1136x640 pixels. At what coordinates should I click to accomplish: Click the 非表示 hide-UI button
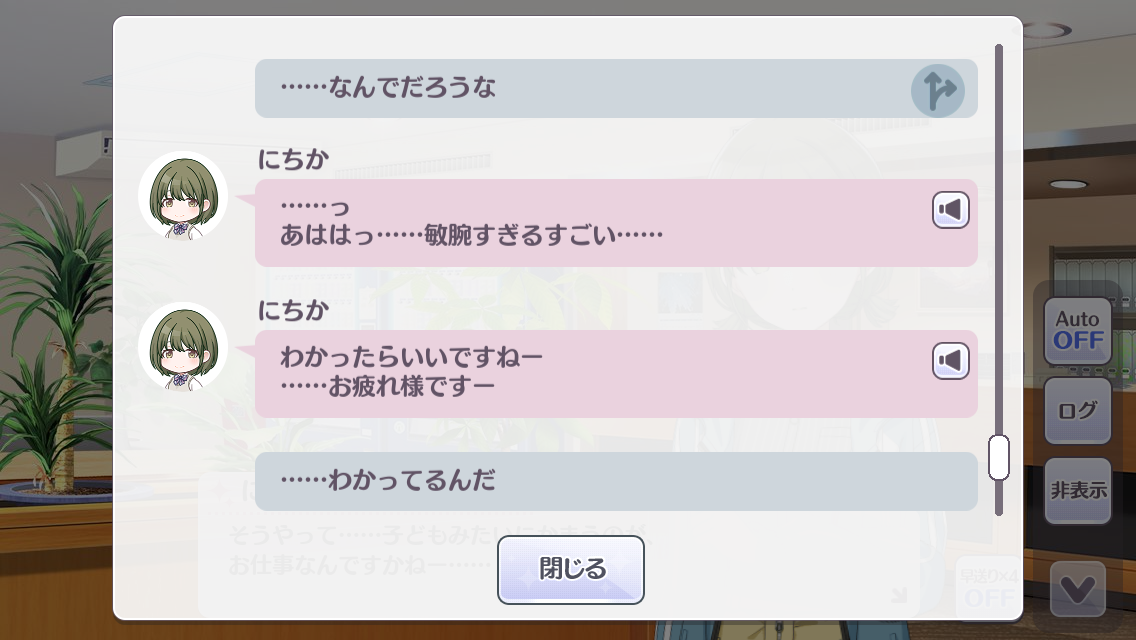point(1078,491)
